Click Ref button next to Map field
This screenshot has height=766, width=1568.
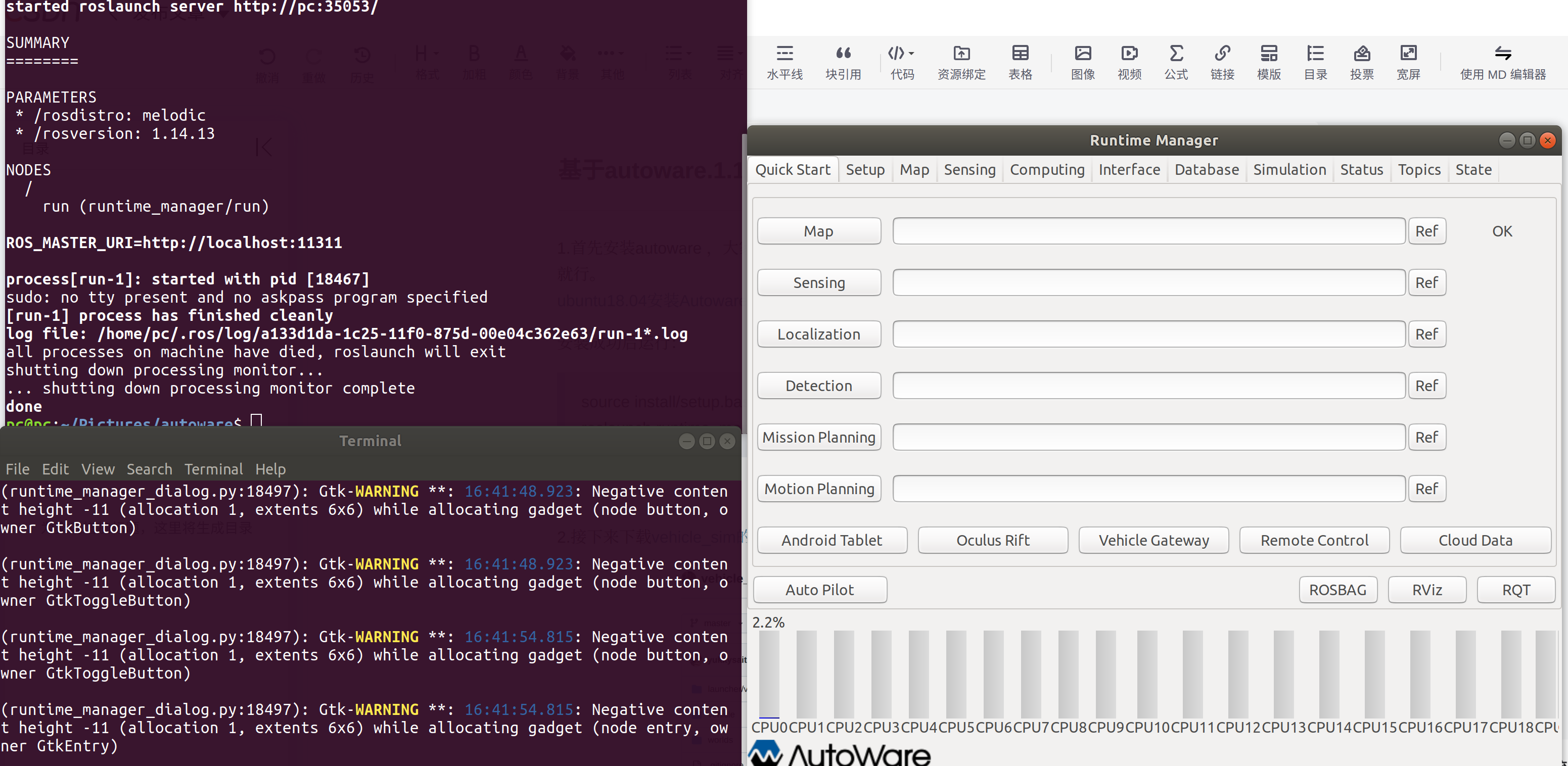(x=1426, y=231)
